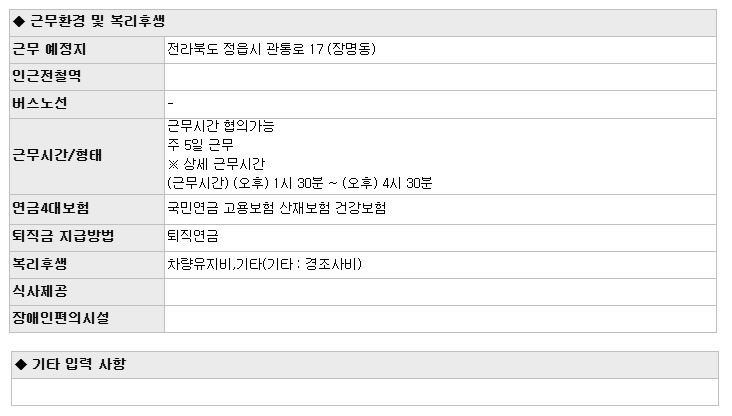The image size is (732, 416).
Task: Select the 식사제공 label cell
Action: 87,292
